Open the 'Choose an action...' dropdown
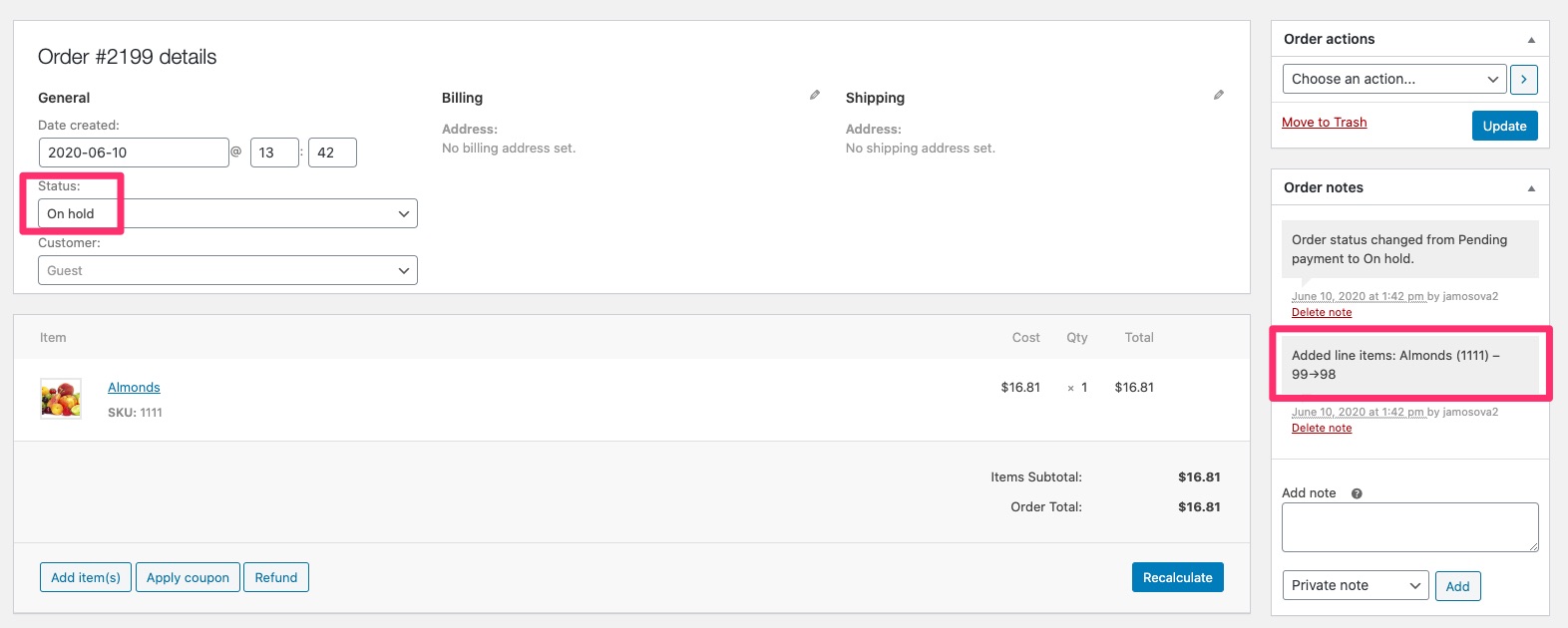Screen dimensions: 1568x628 pos(1393,79)
